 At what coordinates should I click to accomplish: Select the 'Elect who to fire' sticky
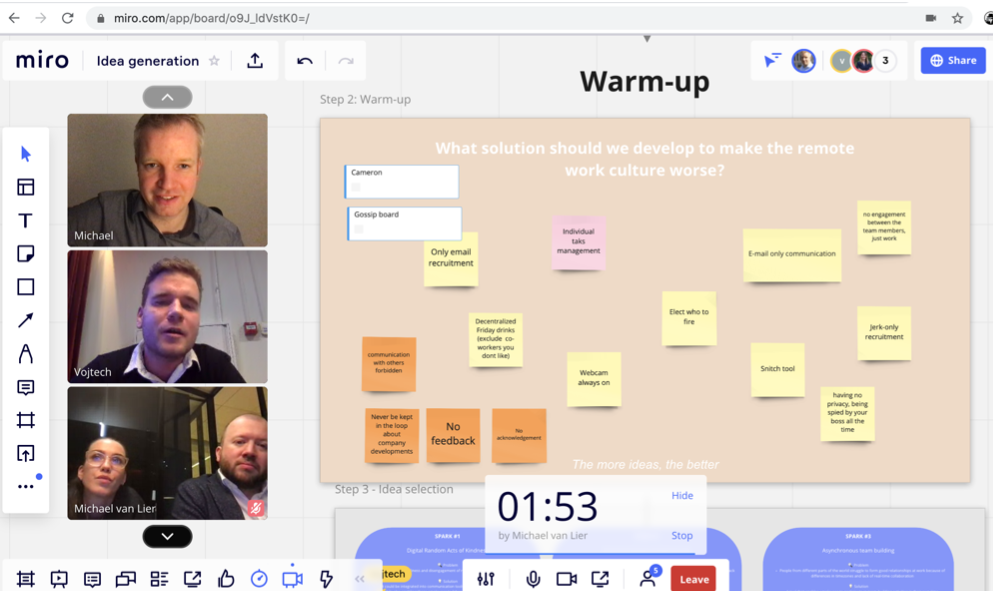coord(689,318)
